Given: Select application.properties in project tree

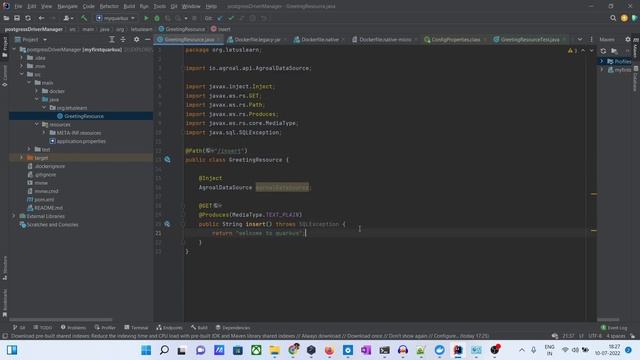Looking at the screenshot, I should [81, 141].
